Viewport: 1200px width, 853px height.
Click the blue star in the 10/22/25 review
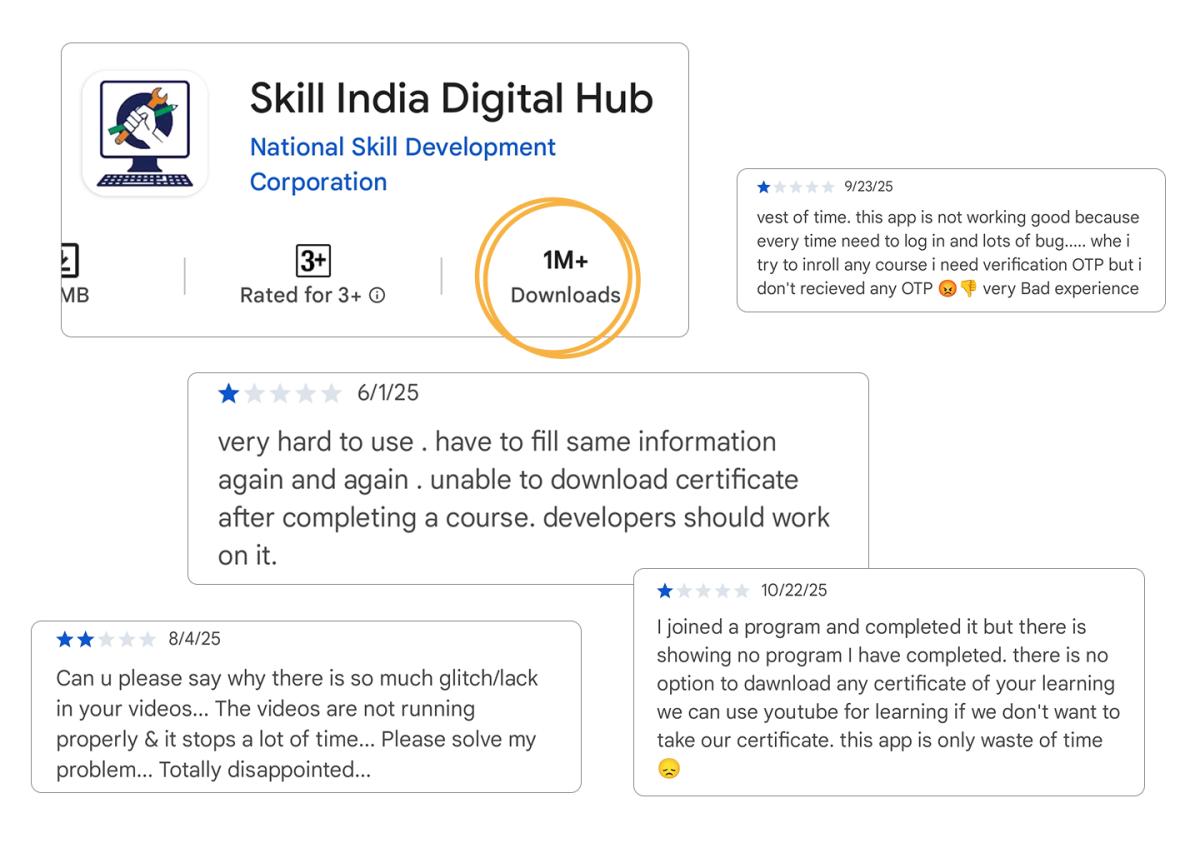665,591
